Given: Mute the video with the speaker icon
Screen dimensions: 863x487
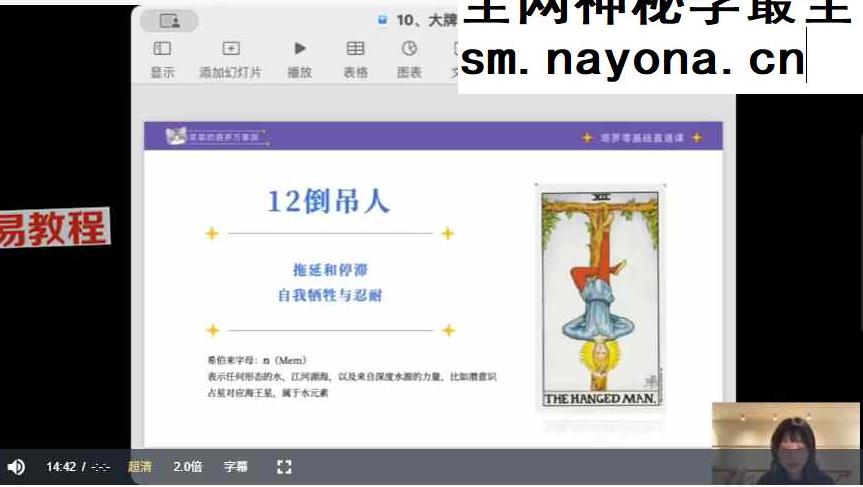Looking at the screenshot, I should (17, 467).
